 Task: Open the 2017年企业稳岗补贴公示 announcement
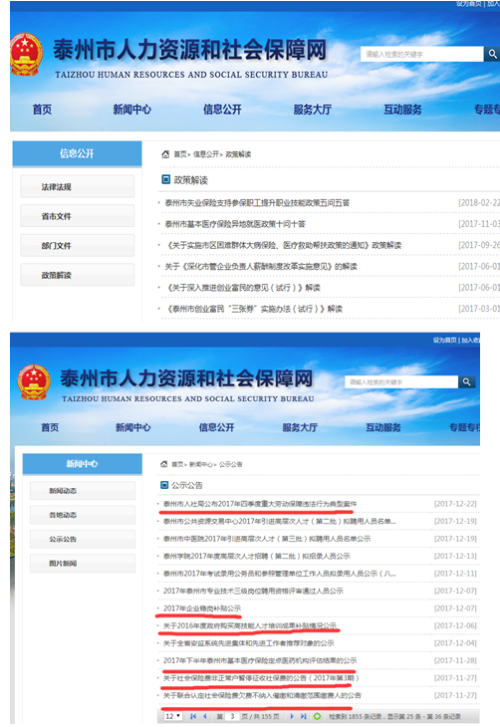[x=202, y=608]
